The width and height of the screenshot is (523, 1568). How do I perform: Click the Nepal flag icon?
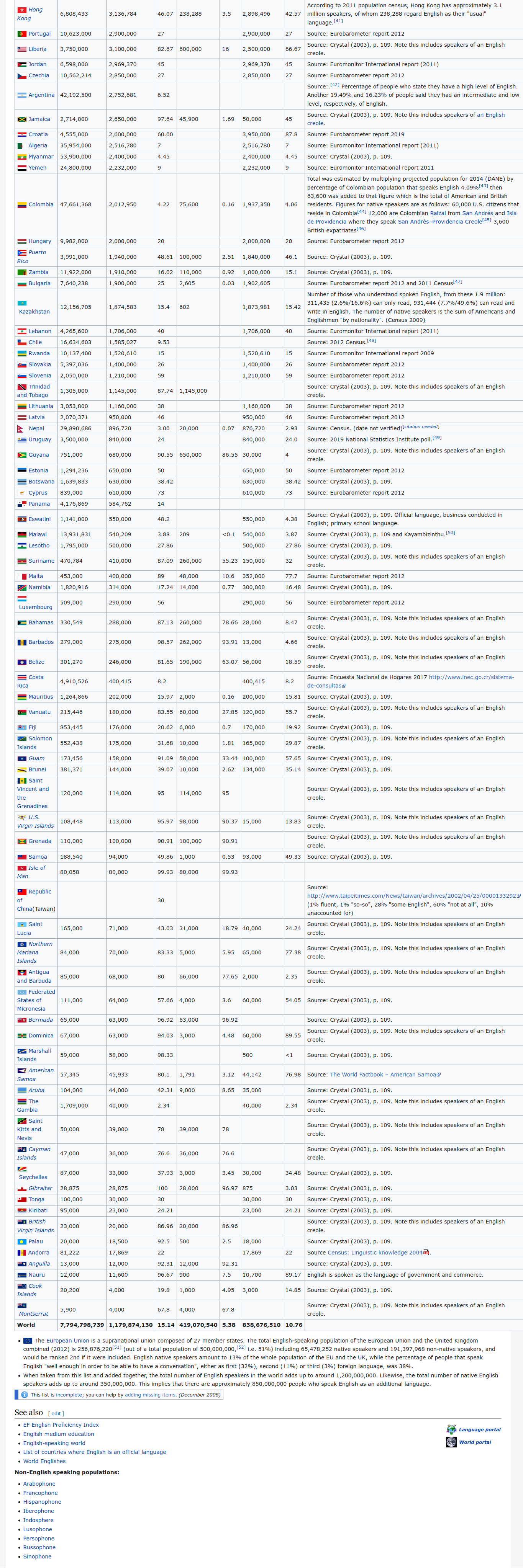point(21,428)
